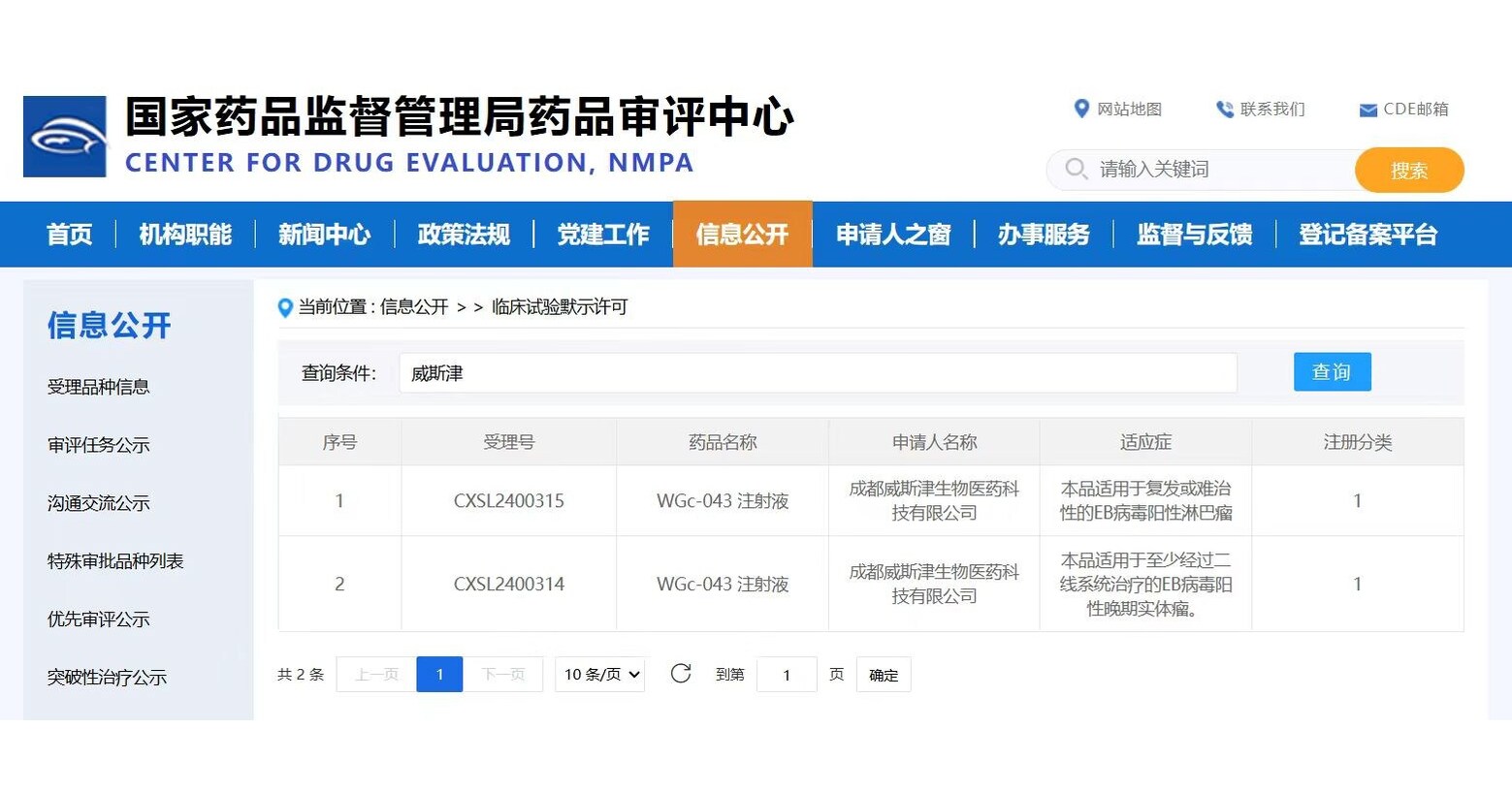
Task: Open 登记备案平台 from navigation bar
Action: (x=1367, y=235)
